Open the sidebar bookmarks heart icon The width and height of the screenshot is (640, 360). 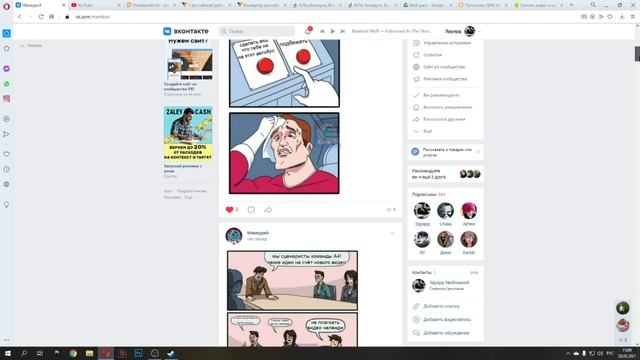pyautogui.click(x=7, y=154)
